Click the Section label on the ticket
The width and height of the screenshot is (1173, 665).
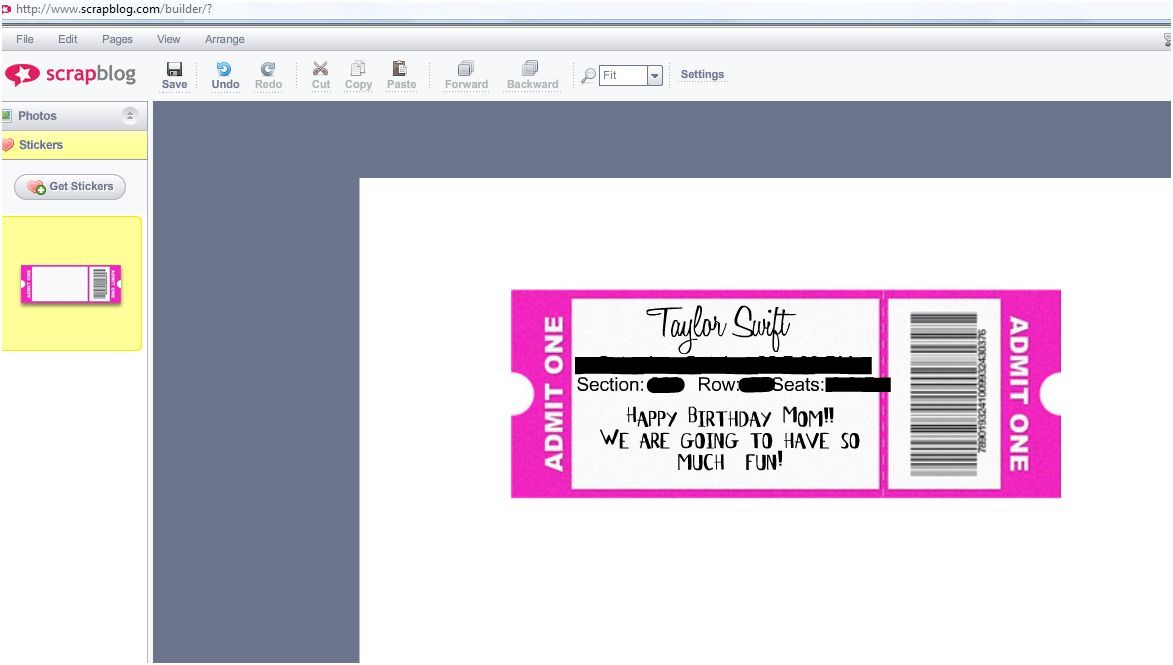pos(610,384)
